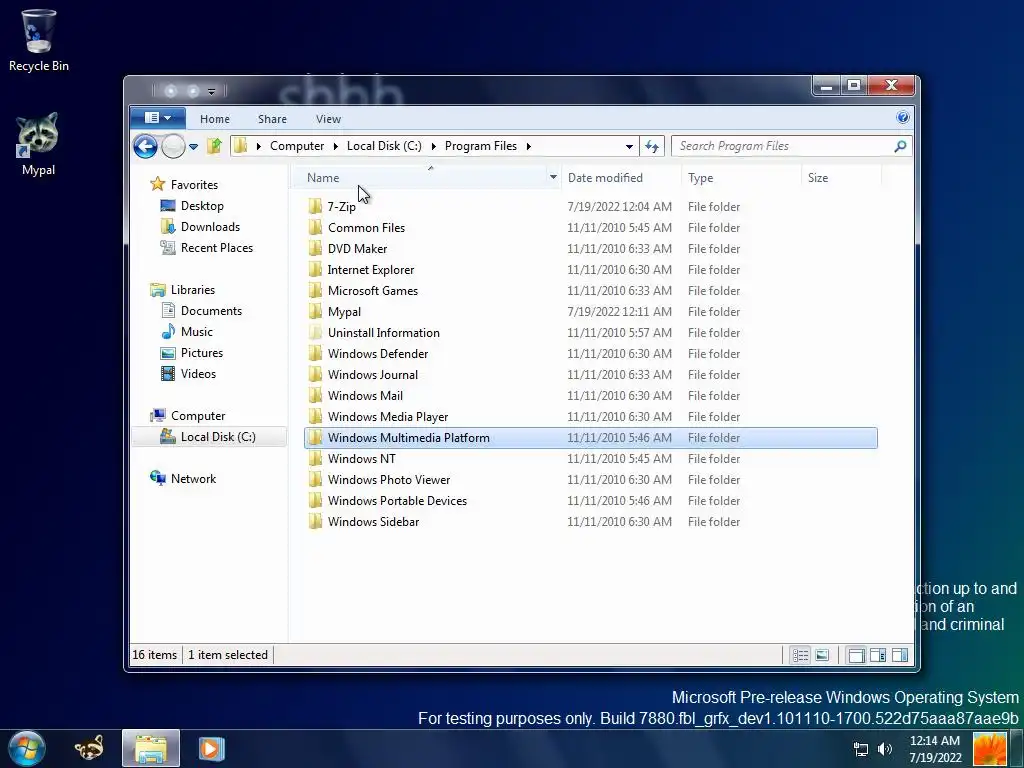Viewport: 1024px width, 768px height.
Task: Click the Program Files breadcrumb segment
Action: coord(481,146)
